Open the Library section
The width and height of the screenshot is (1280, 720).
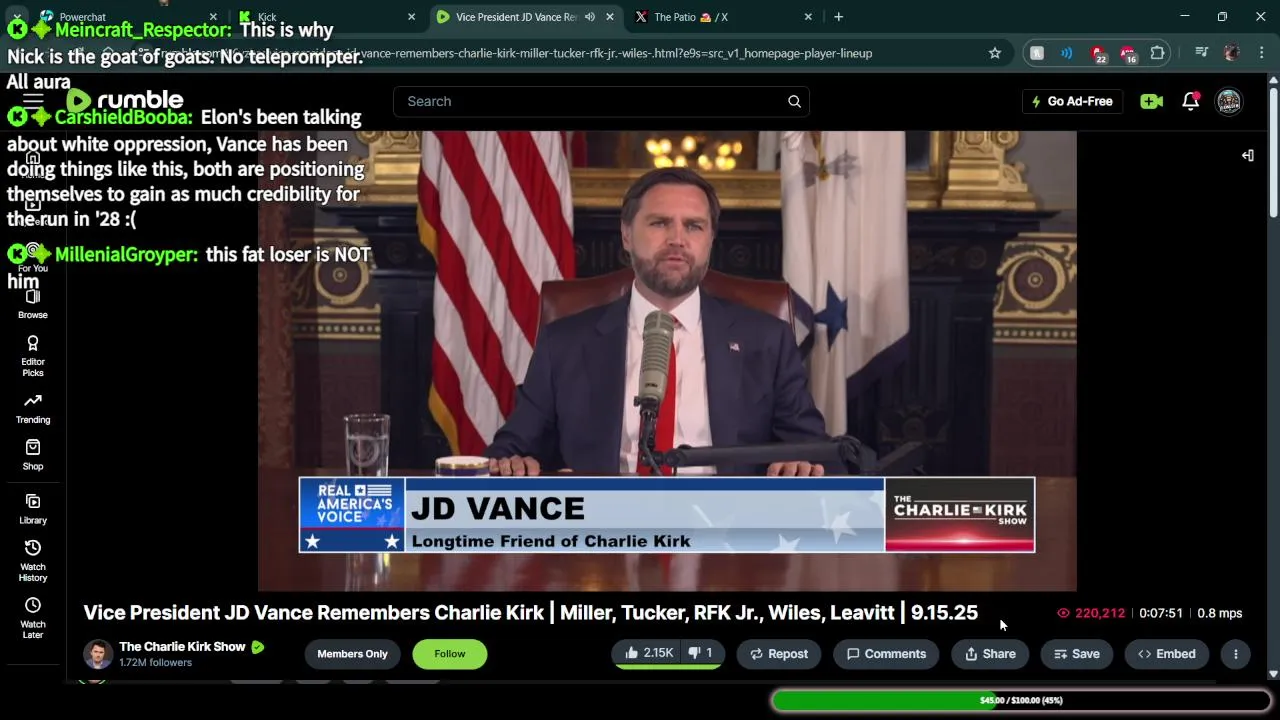click(x=32, y=509)
